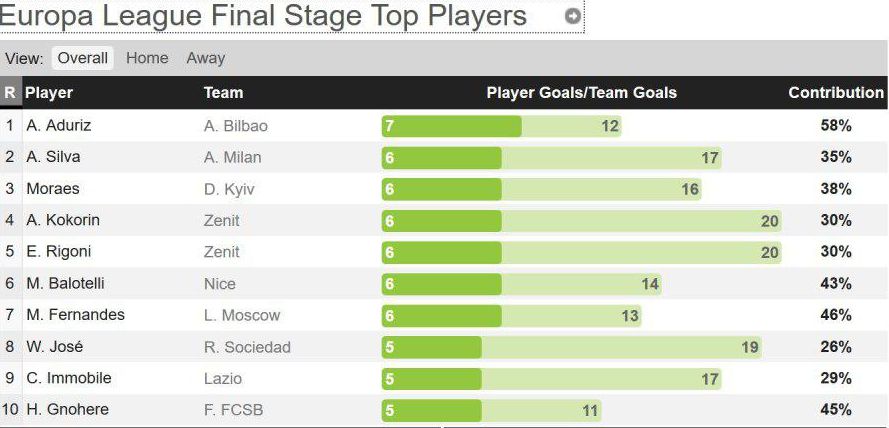Sort by the Team column header
Viewport: 889px width, 428px height.
(223, 93)
